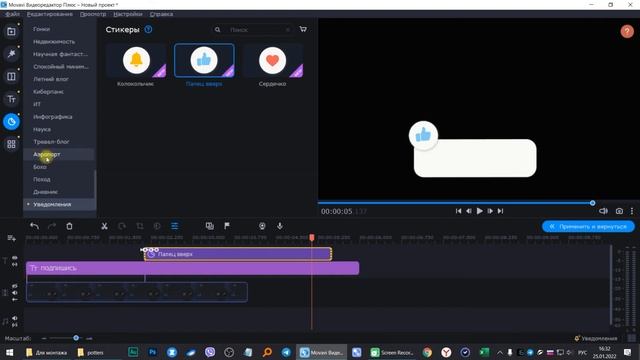This screenshot has height=360, width=640.
Task: Open stickers help question icon
Action: tap(149, 29)
